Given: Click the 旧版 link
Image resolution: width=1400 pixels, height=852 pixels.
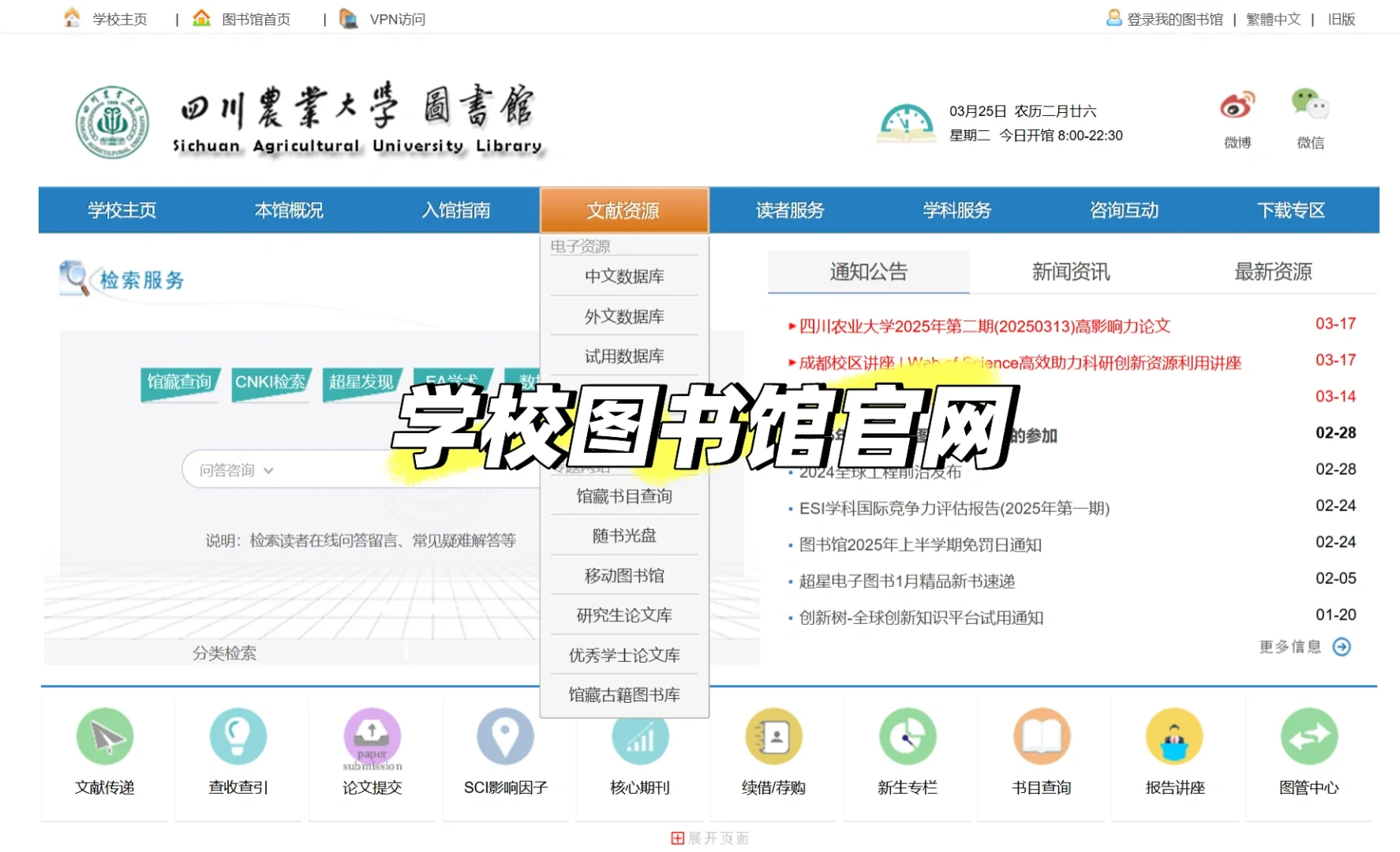Looking at the screenshot, I should [x=1341, y=19].
